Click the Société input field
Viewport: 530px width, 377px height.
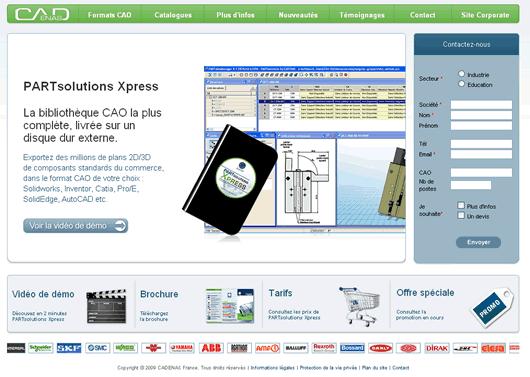pos(481,104)
